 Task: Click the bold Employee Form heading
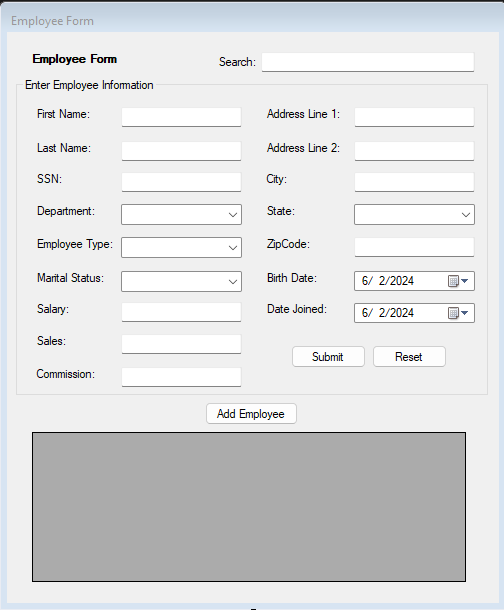point(75,59)
